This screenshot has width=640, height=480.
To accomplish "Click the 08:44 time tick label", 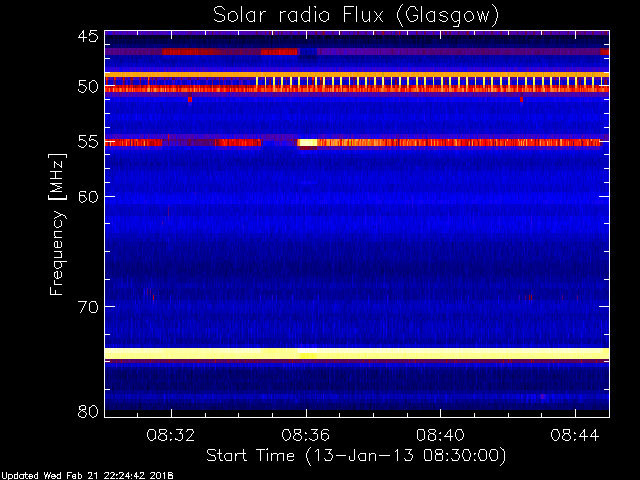I will (575, 435).
